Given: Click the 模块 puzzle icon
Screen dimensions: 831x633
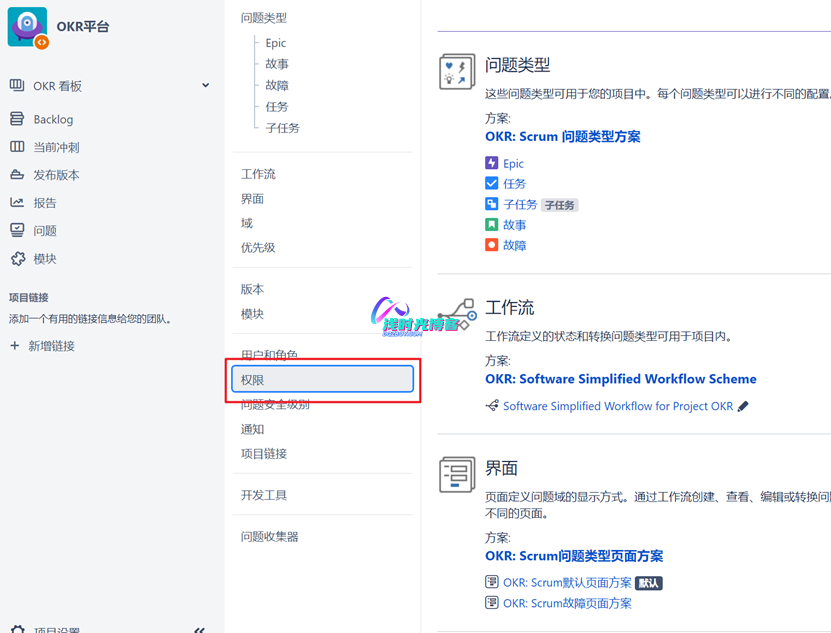Looking at the screenshot, I should [17, 258].
